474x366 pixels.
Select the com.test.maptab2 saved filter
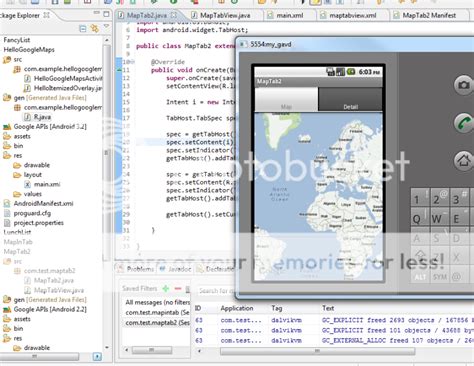tap(157, 323)
